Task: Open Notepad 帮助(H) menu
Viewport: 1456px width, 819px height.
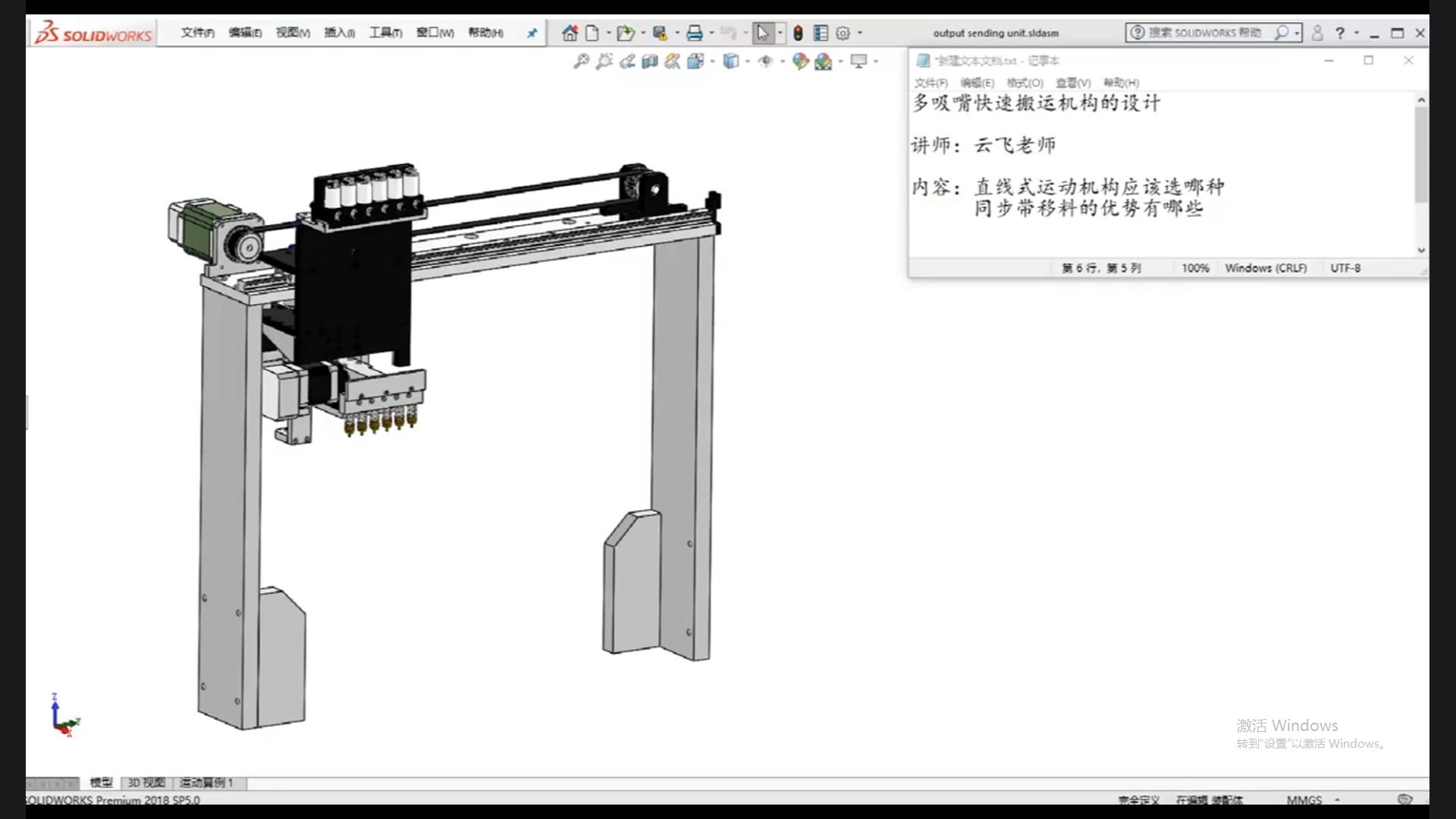Action: pos(1121,83)
